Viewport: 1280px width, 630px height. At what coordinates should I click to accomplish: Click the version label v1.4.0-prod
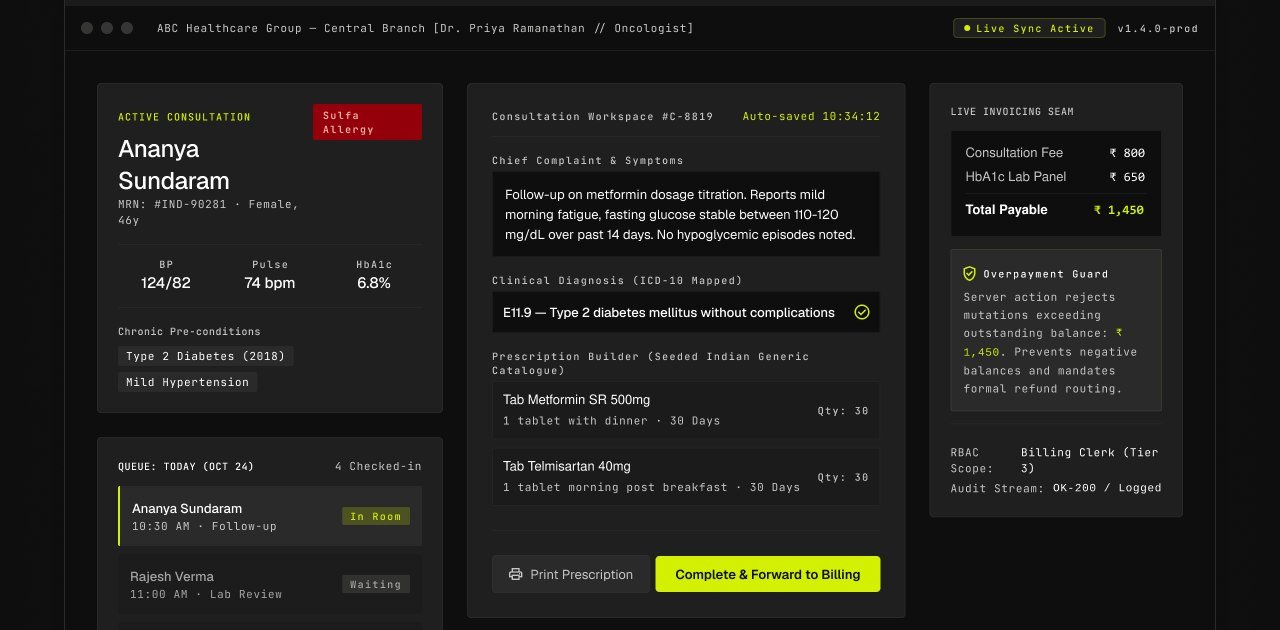[1158, 29]
